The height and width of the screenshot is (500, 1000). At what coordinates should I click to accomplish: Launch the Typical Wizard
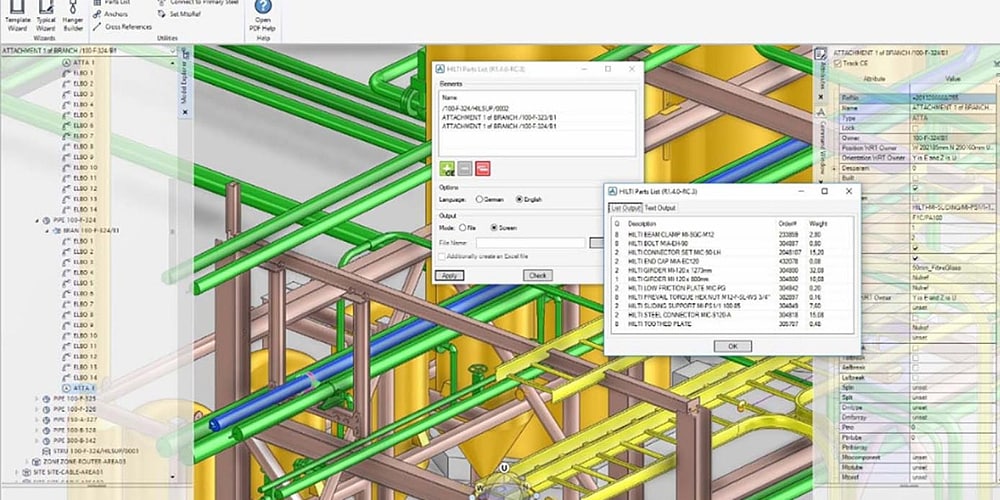tap(45, 16)
